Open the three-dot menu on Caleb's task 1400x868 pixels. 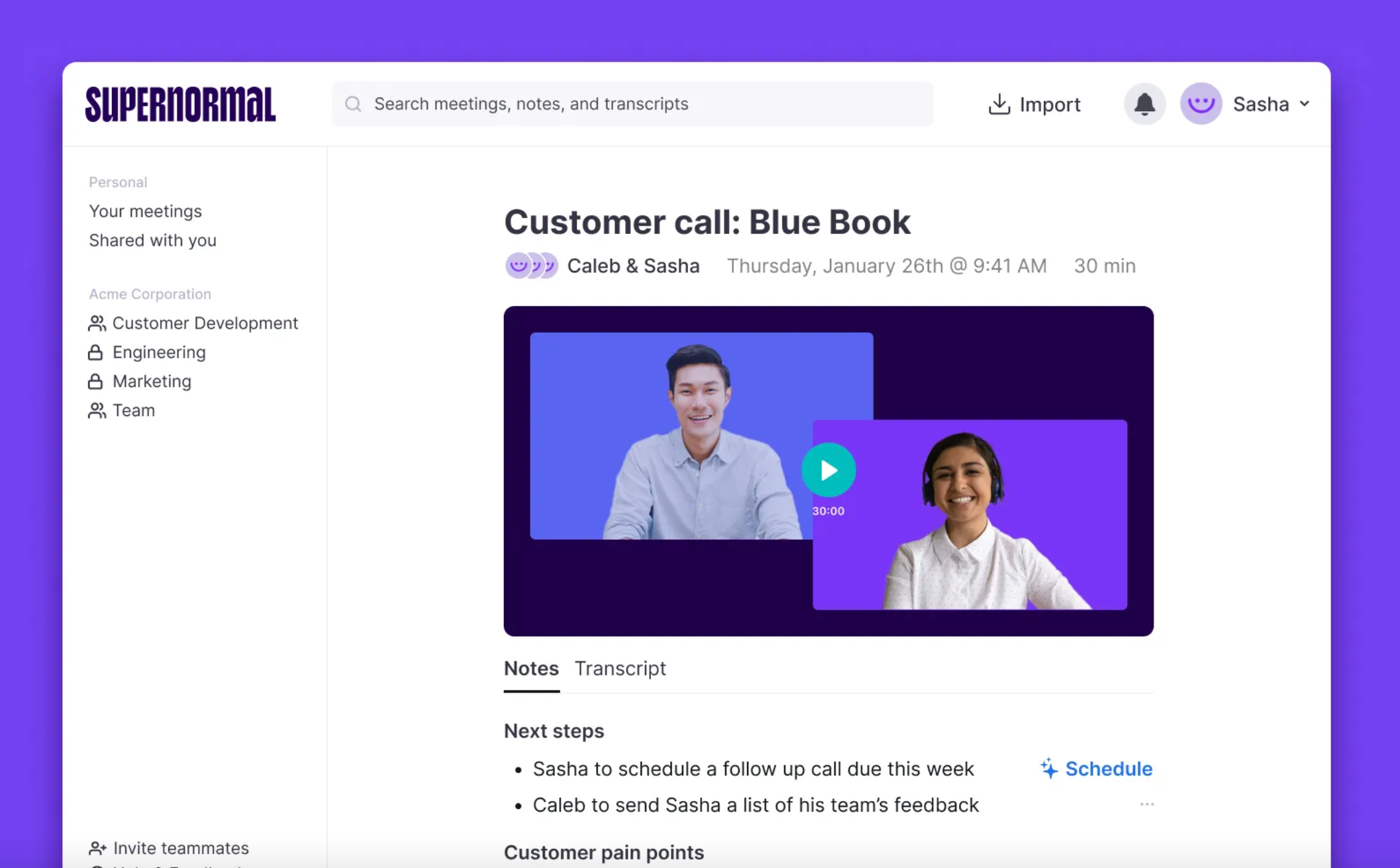[1146, 804]
